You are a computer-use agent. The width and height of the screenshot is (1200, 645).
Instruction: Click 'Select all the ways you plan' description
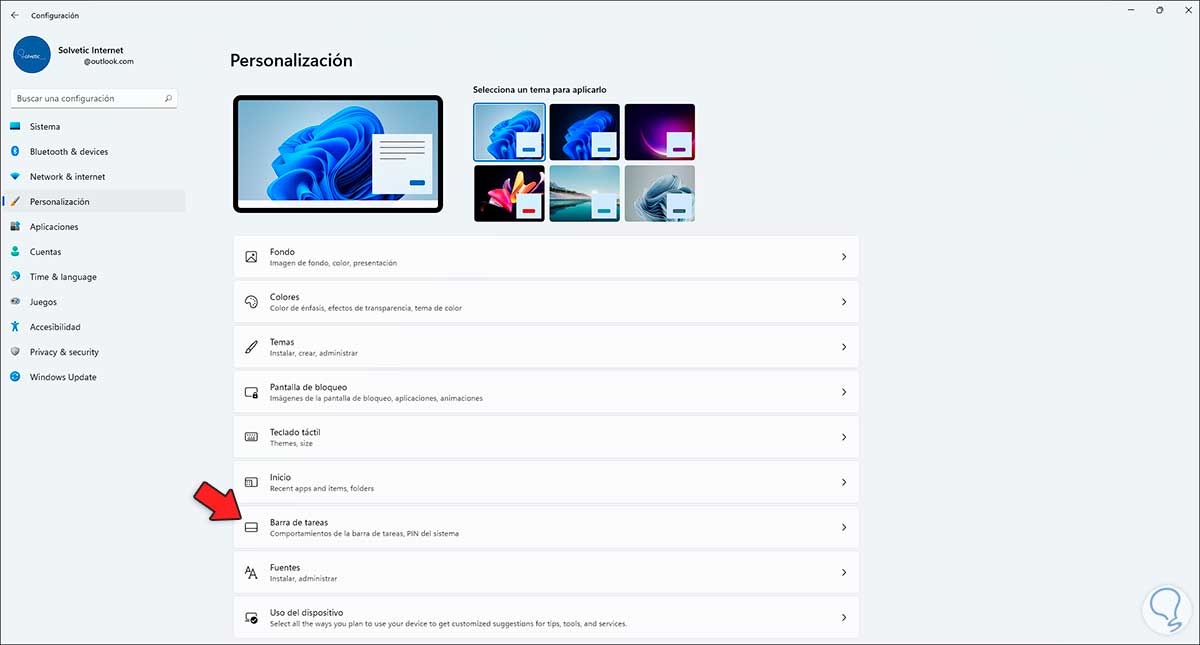pos(448,624)
